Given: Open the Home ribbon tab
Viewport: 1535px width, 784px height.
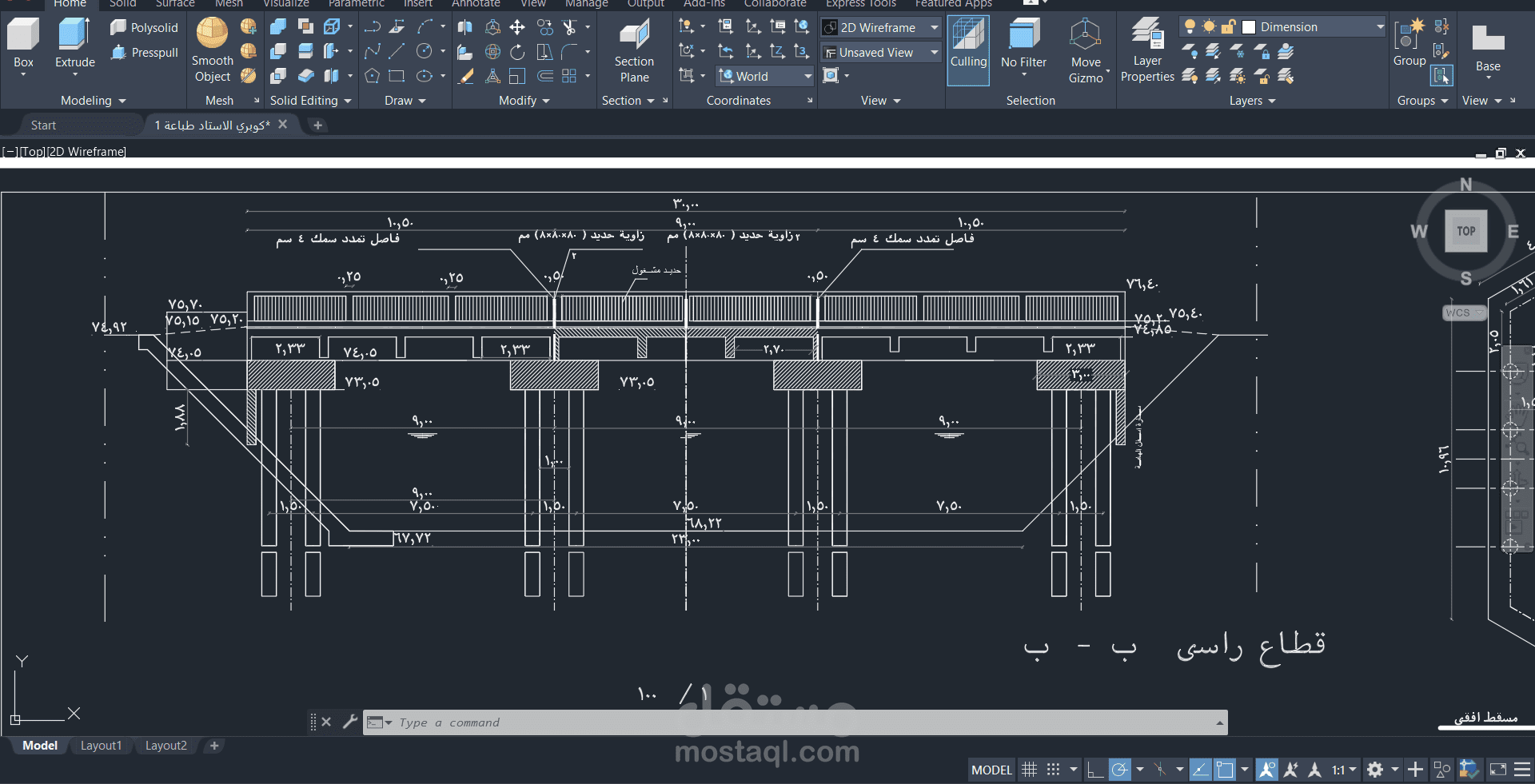Looking at the screenshot, I should point(70,4).
